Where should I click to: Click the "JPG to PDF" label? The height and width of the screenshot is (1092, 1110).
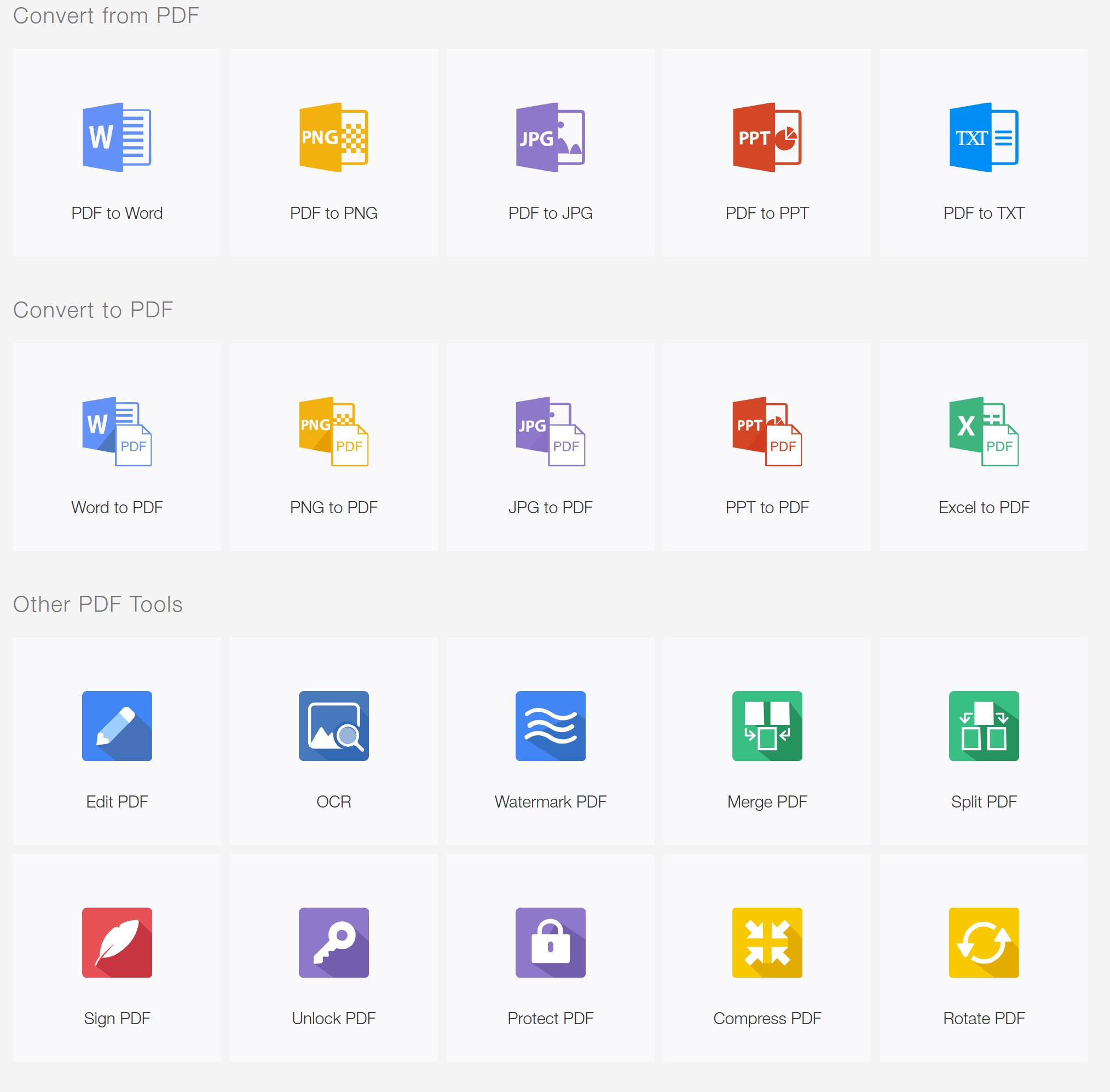(x=551, y=508)
